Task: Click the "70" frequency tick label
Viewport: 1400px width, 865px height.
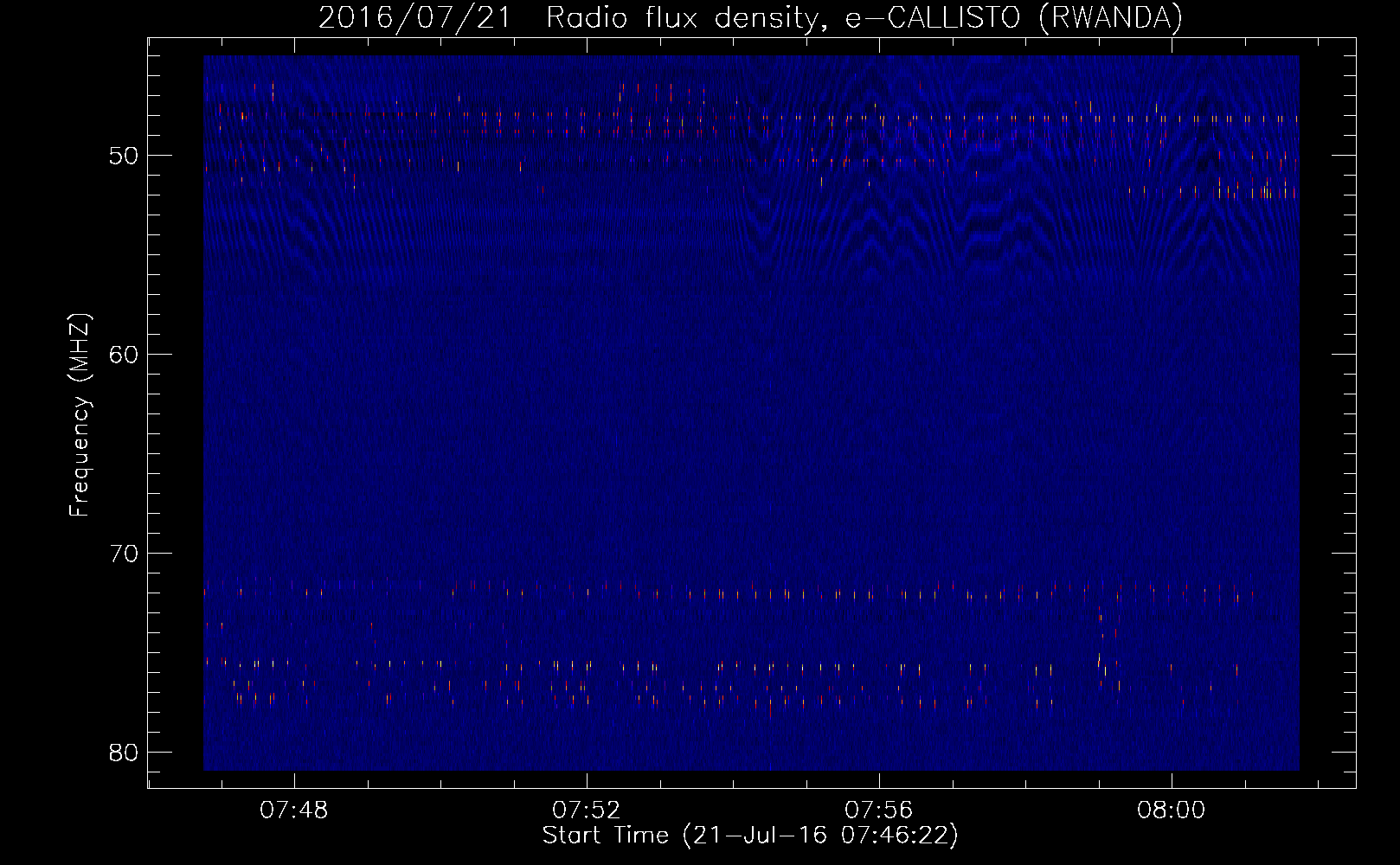Action: pos(124,554)
